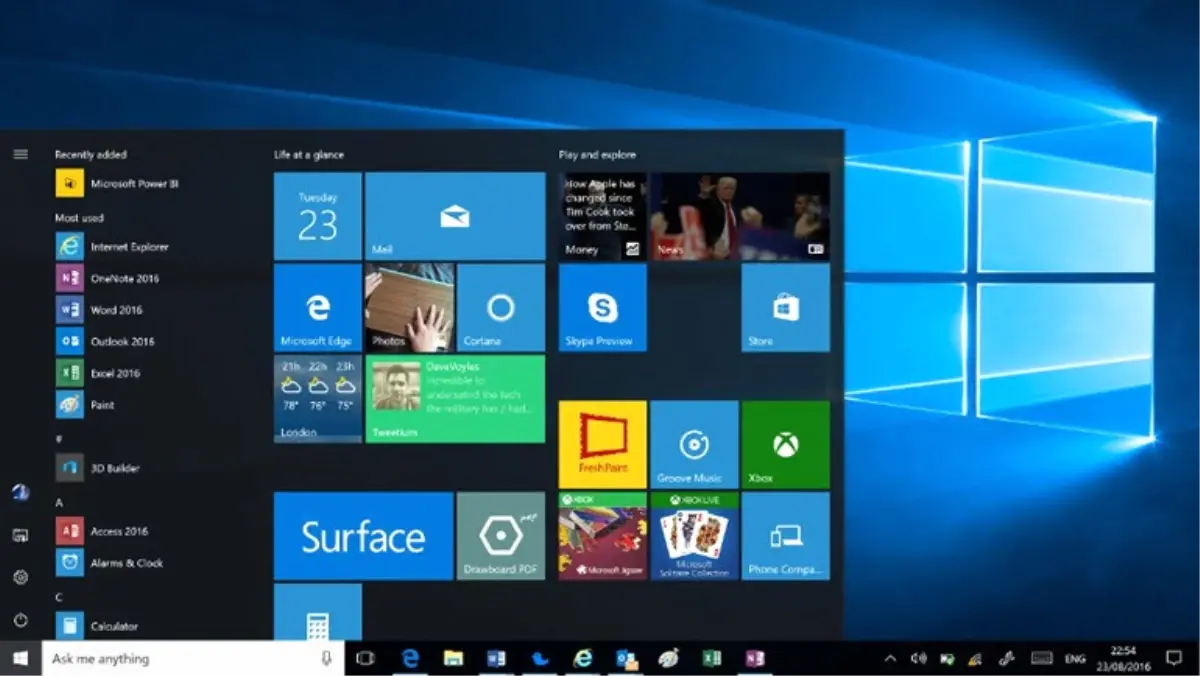The image size is (1200, 676).
Task: Open the Microsoft Edge tile
Action: [317, 308]
